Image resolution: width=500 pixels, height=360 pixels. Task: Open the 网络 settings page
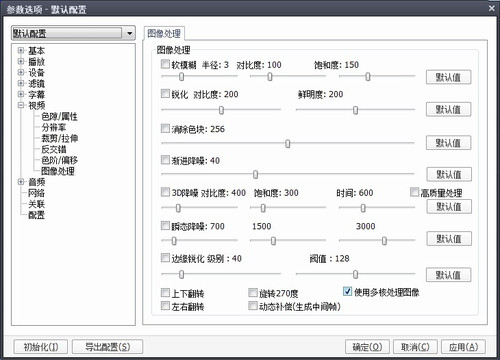[36, 193]
